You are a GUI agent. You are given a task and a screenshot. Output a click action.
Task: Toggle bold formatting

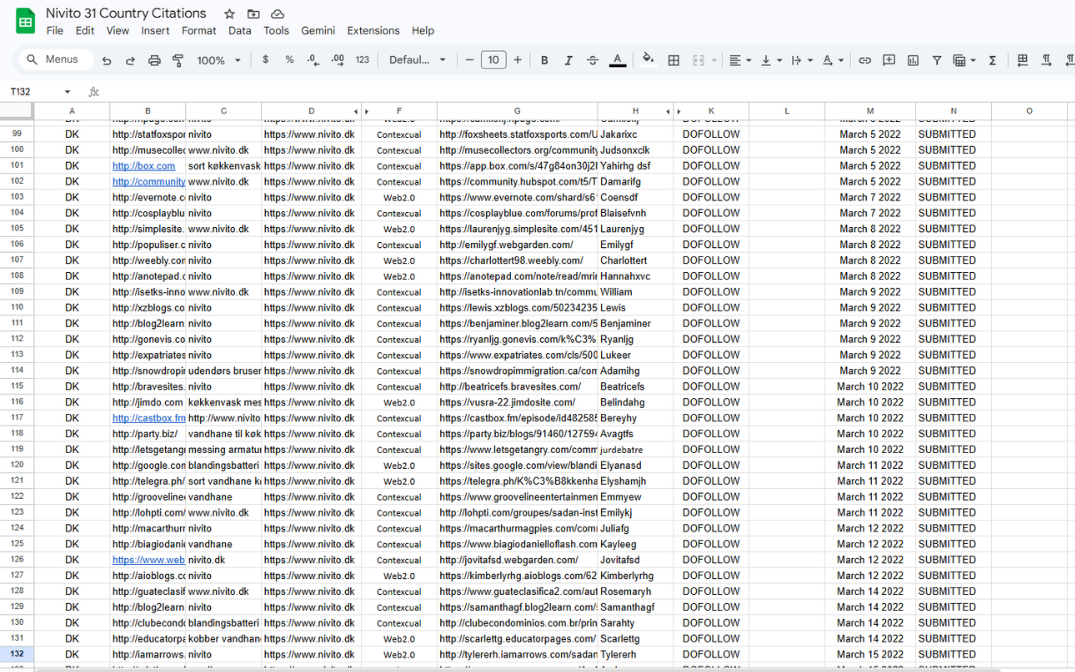pyautogui.click(x=544, y=60)
